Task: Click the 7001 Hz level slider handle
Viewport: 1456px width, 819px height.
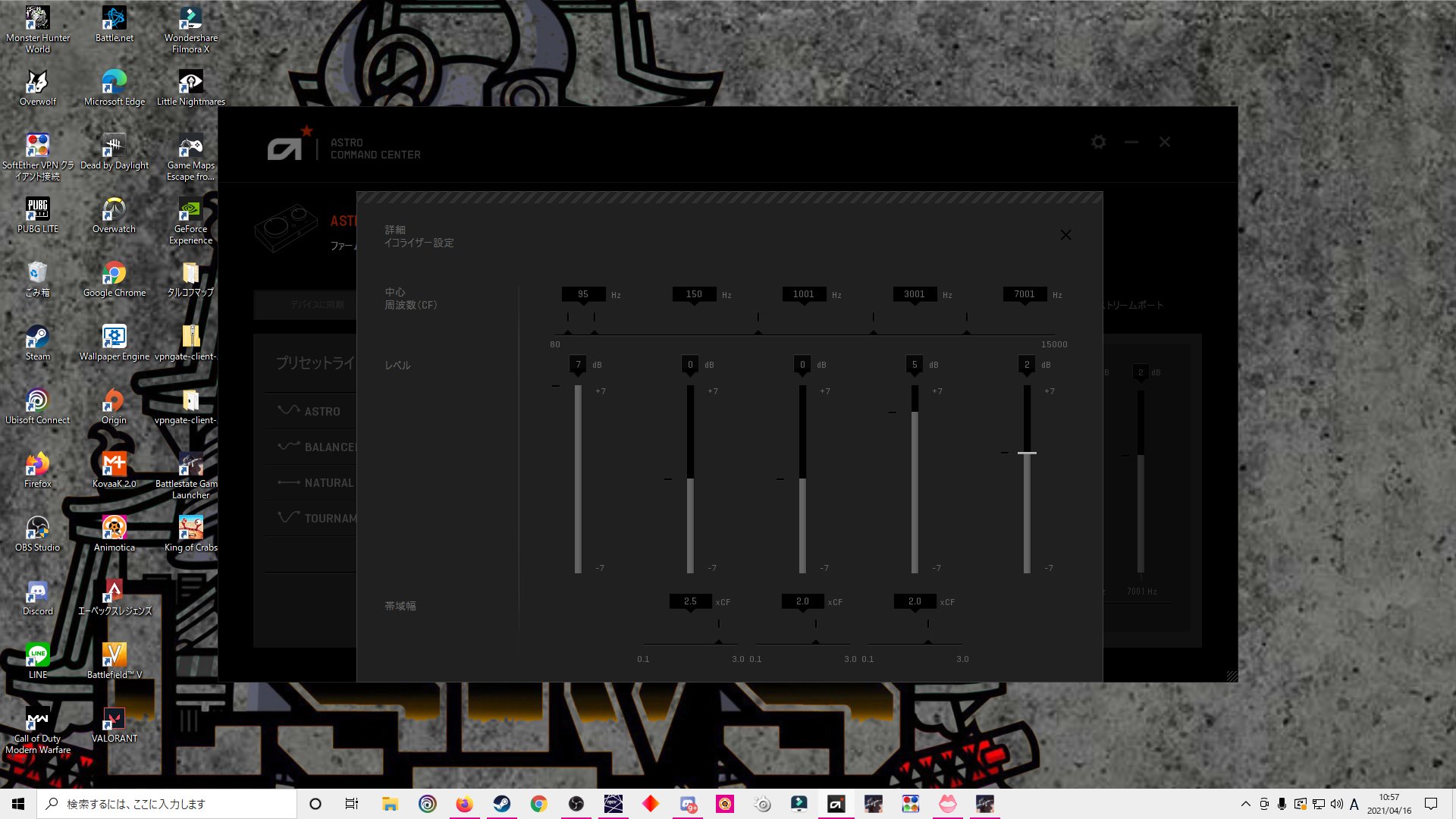Action: 1027,453
